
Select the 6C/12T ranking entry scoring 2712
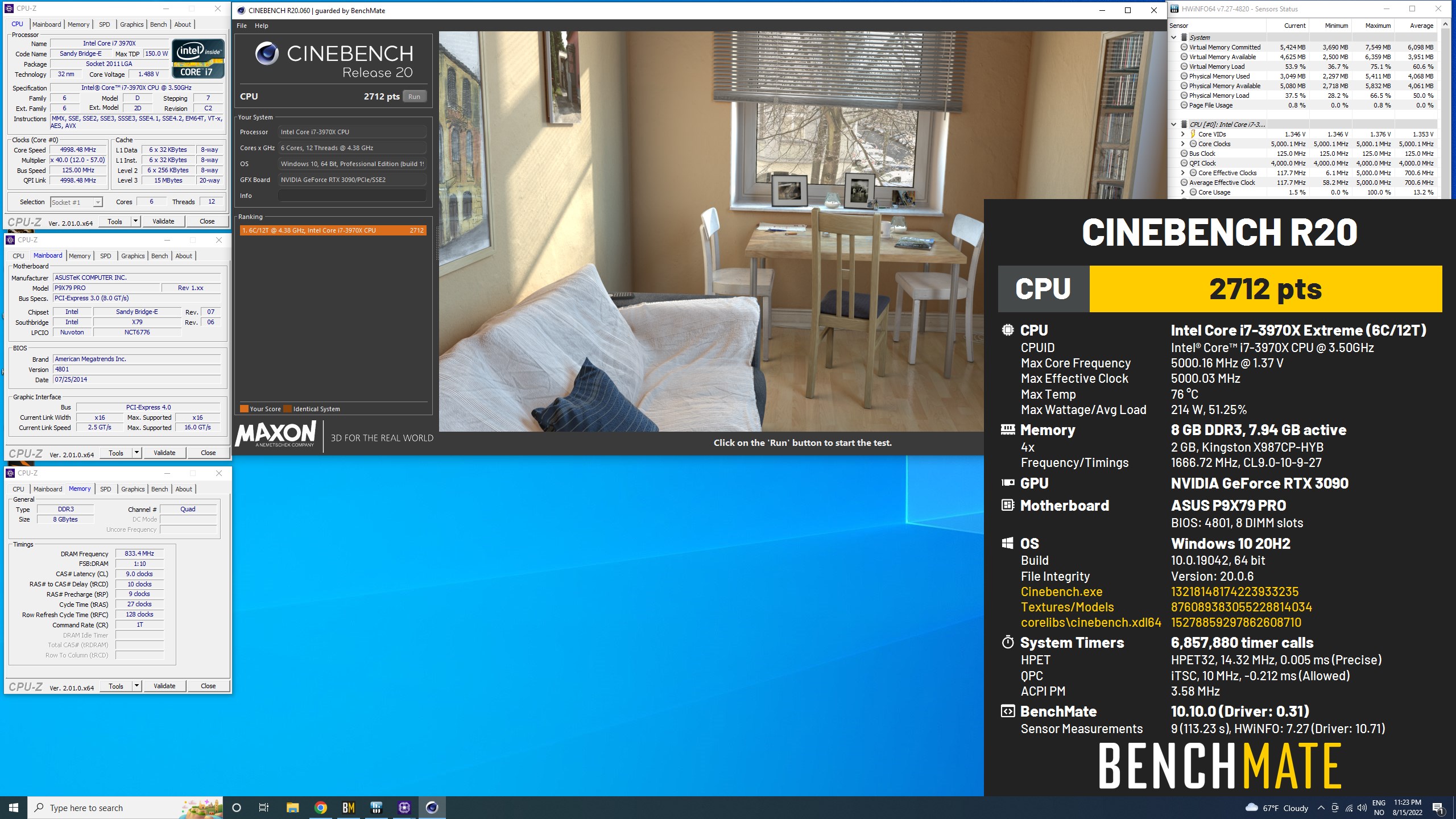[333, 230]
